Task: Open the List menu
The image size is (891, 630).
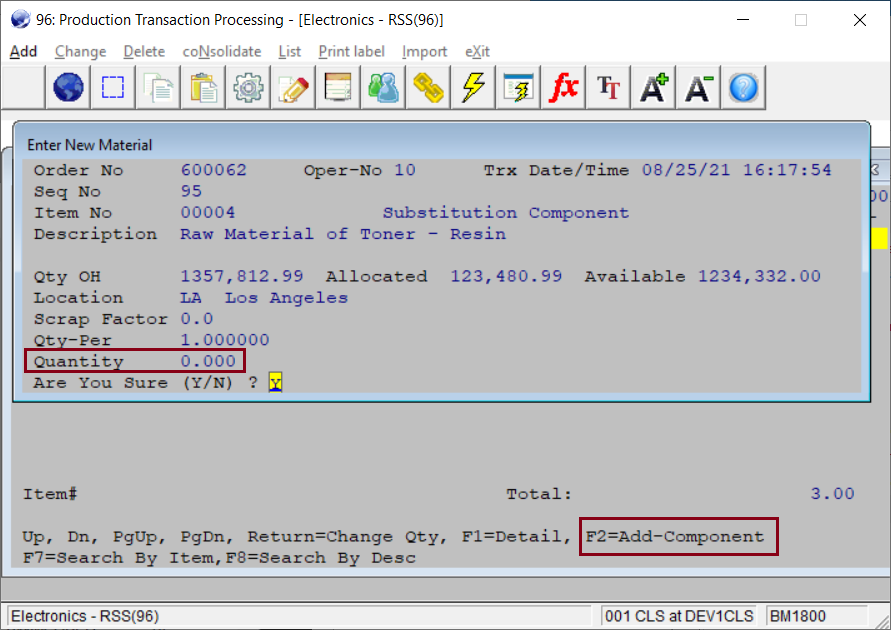Action: (x=289, y=52)
